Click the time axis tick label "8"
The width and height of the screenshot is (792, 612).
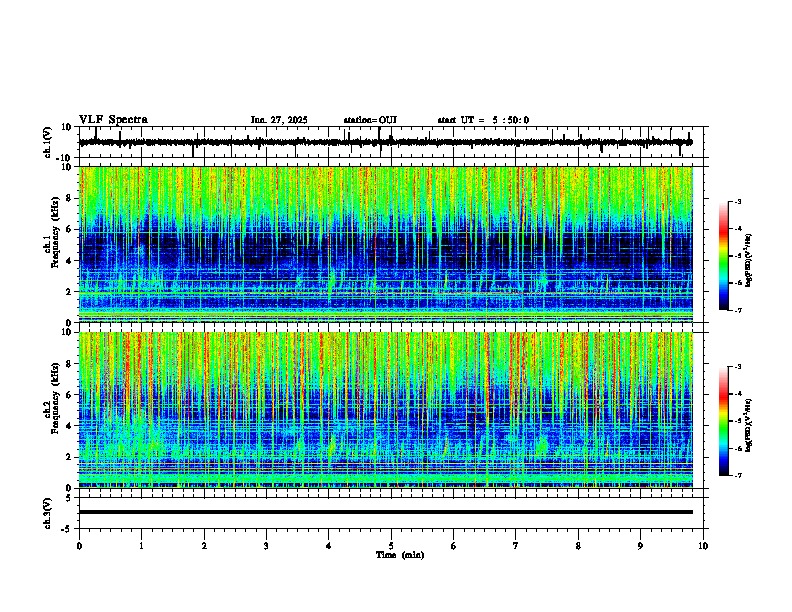tap(578, 546)
